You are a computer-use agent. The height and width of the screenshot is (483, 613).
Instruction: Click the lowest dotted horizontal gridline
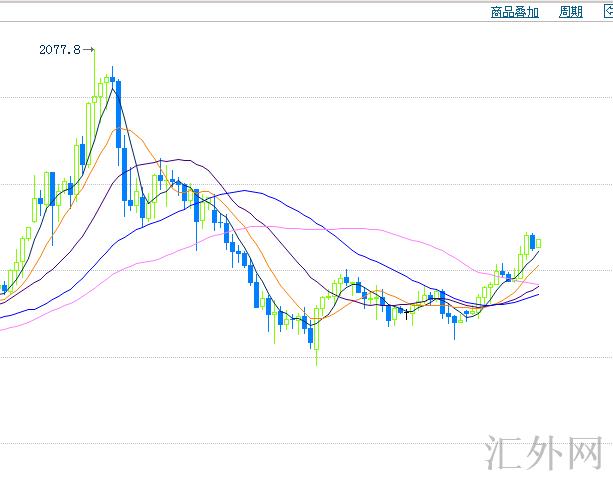coord(300,443)
